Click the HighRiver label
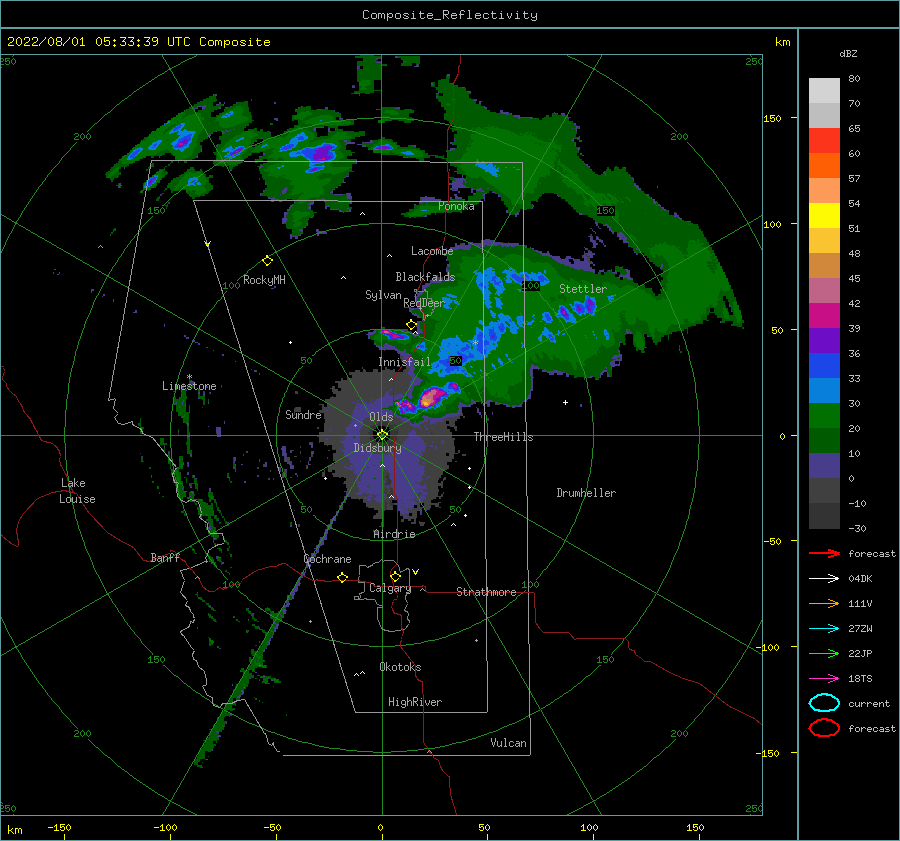 414,702
